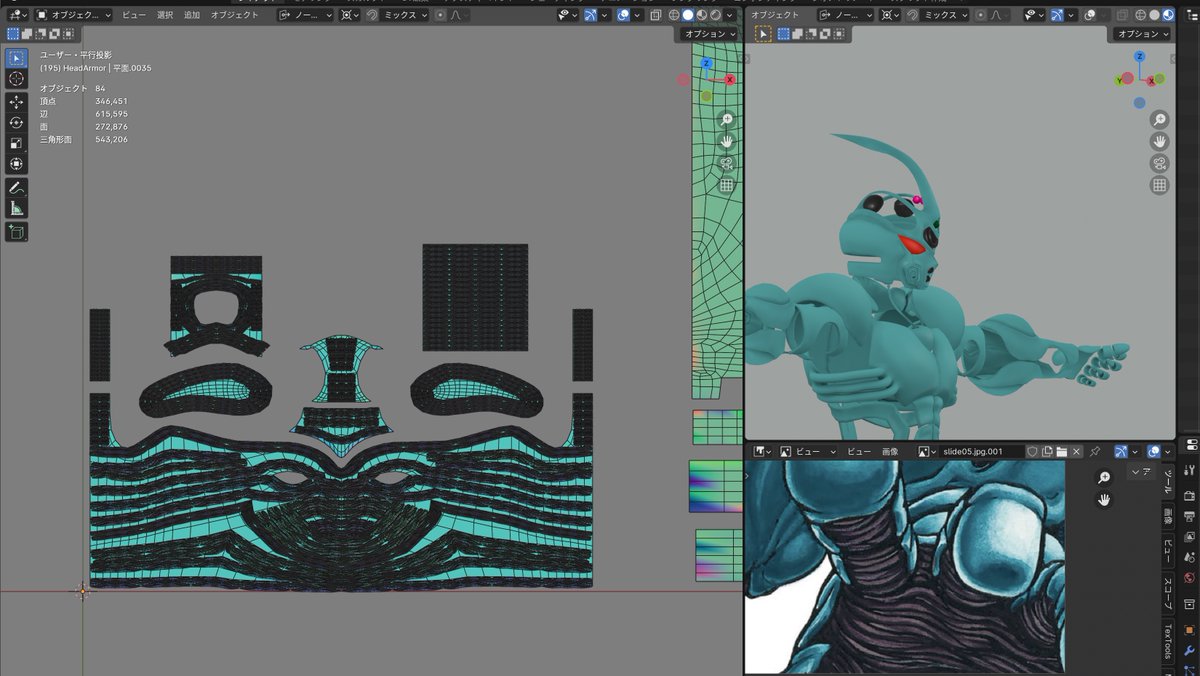The image size is (1200, 676).
Task: Choose the Scale tool in left toolbar
Action: coord(17,143)
